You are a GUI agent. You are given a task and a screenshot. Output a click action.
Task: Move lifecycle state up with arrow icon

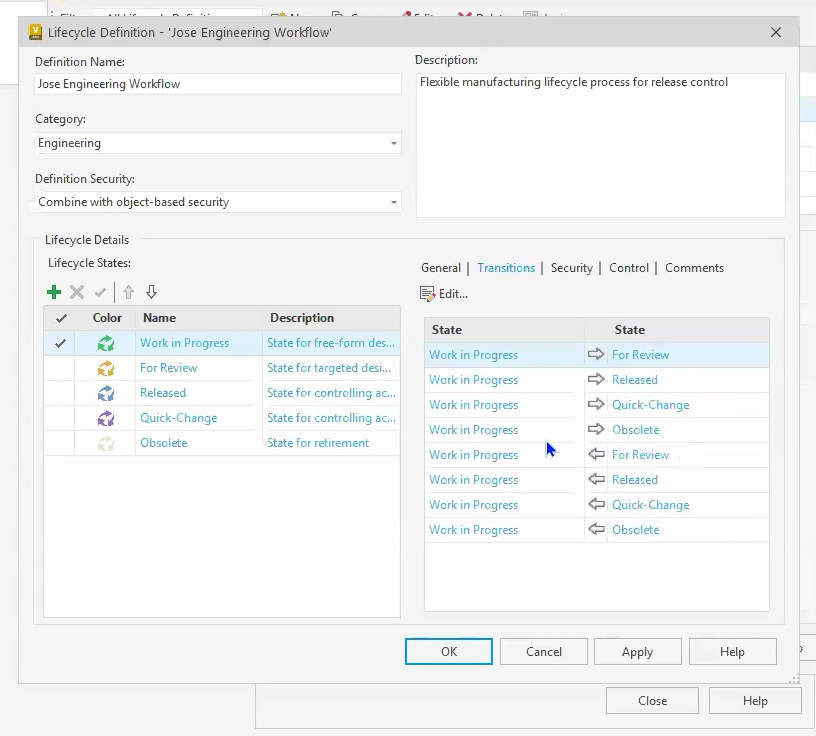click(129, 292)
